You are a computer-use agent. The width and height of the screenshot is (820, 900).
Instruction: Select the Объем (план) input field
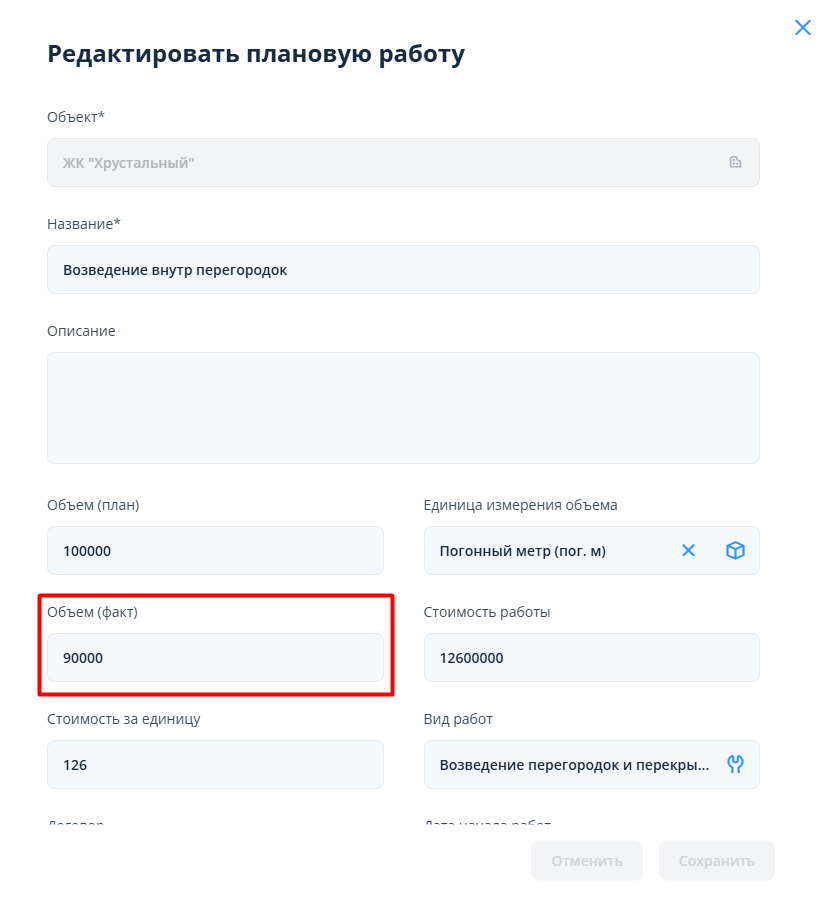(x=215, y=551)
